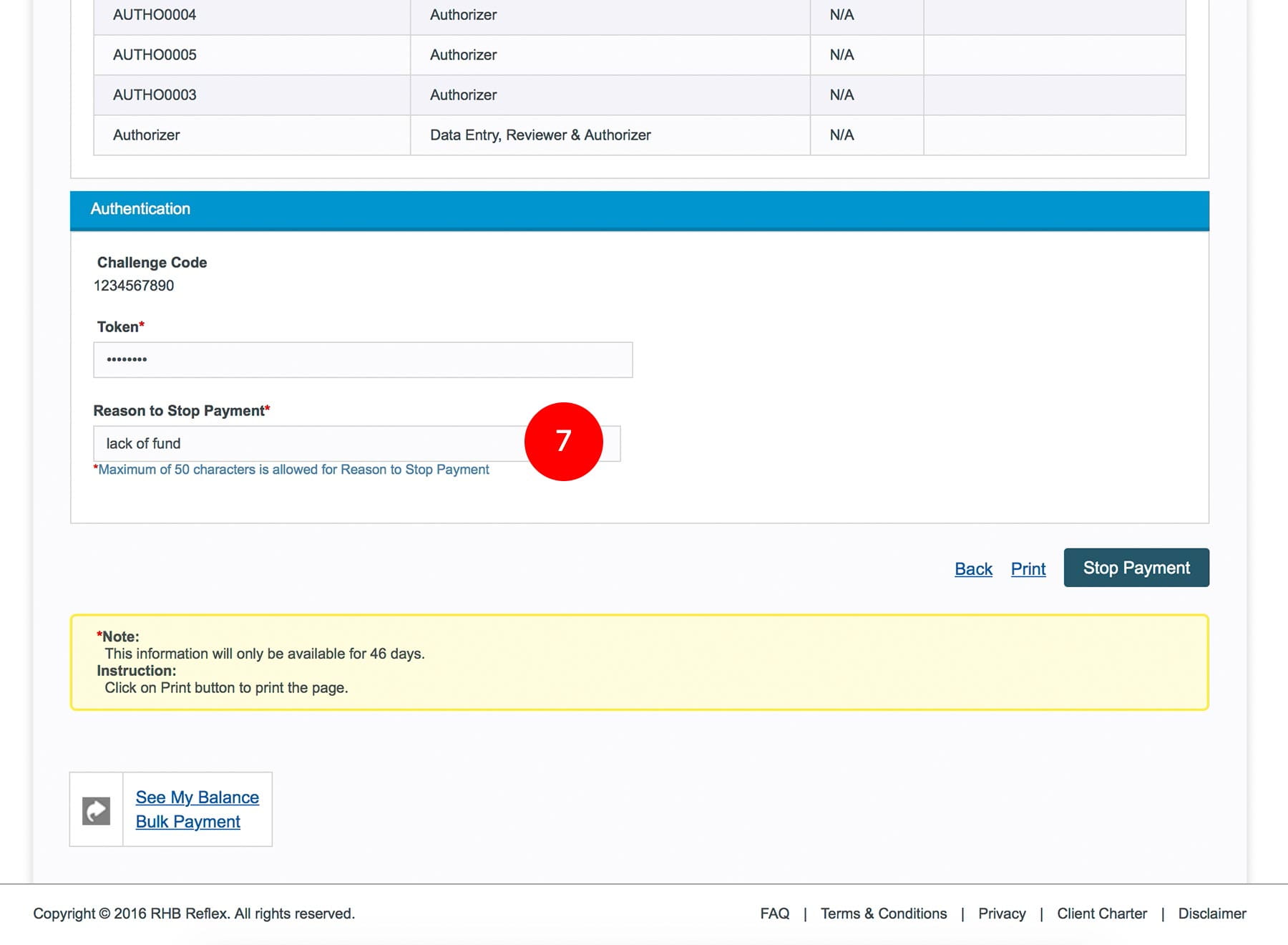Open the Bulk Payment link
Screen dimensions: 1288x945
(x=187, y=822)
